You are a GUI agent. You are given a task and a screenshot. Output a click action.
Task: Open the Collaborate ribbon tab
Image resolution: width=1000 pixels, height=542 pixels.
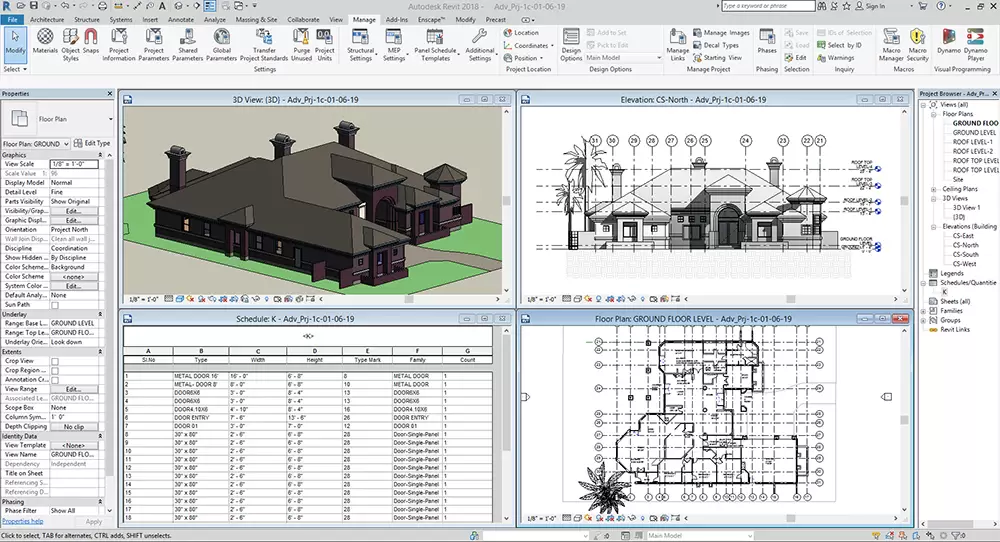[303, 19]
